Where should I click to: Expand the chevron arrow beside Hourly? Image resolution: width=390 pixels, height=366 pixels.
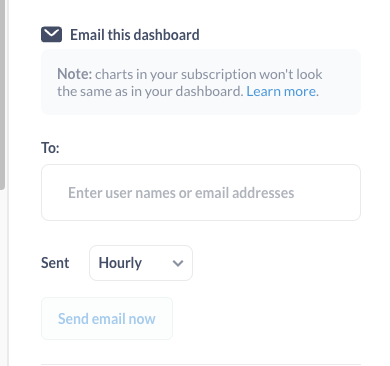click(x=178, y=263)
